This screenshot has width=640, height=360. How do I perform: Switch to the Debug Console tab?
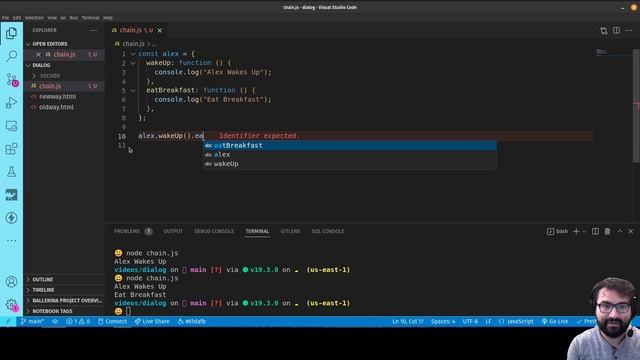tap(214, 231)
